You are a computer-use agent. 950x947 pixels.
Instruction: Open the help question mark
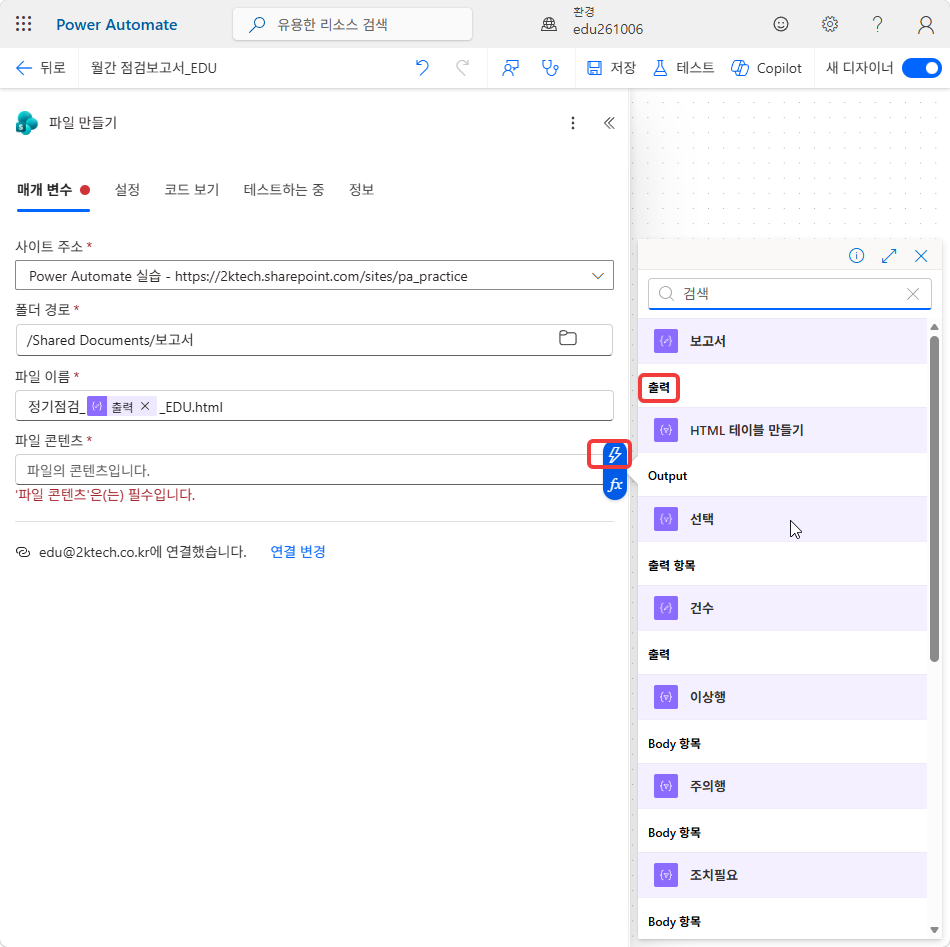pyautogui.click(x=877, y=24)
